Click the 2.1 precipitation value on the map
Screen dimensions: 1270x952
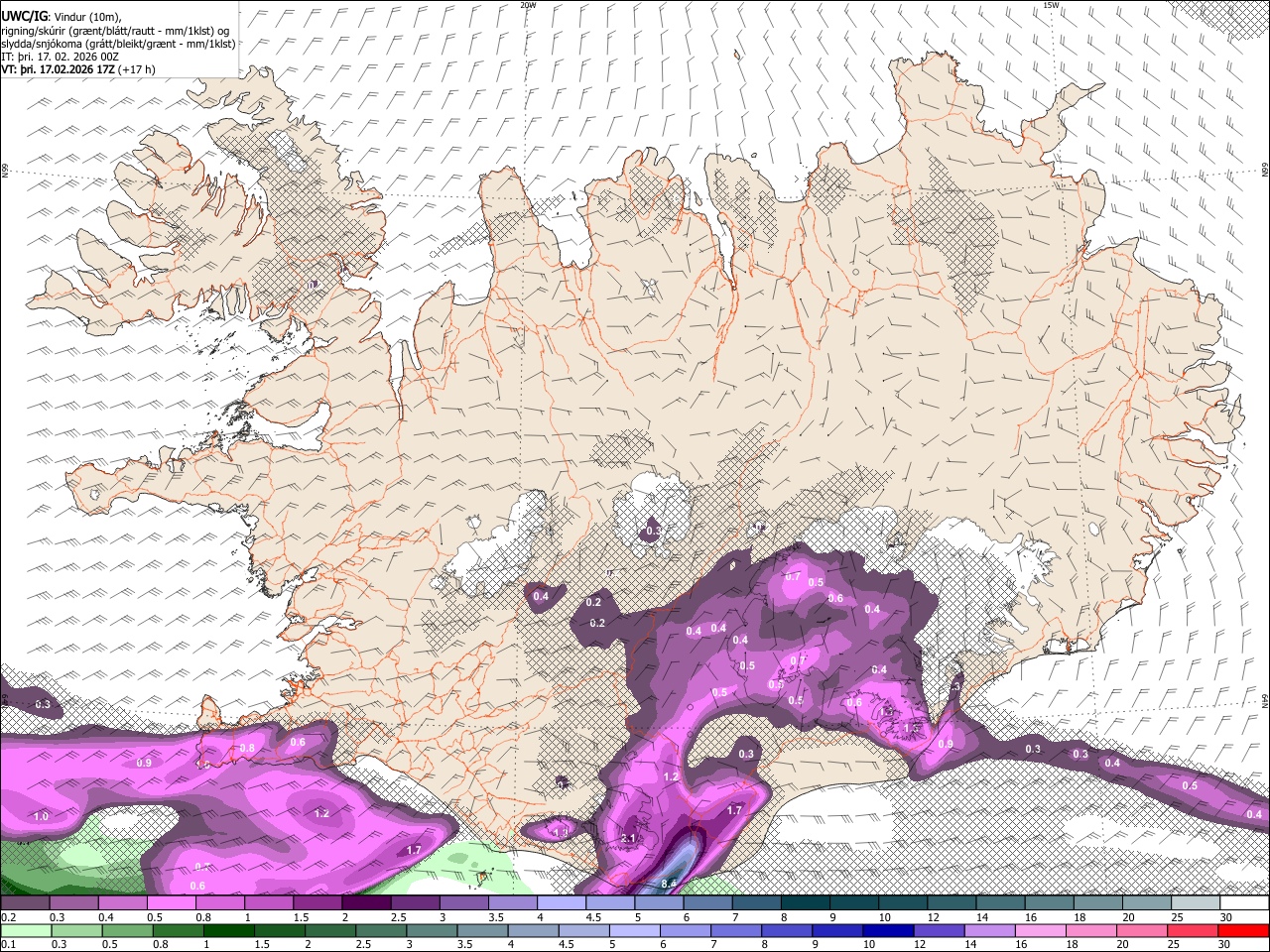628,839
